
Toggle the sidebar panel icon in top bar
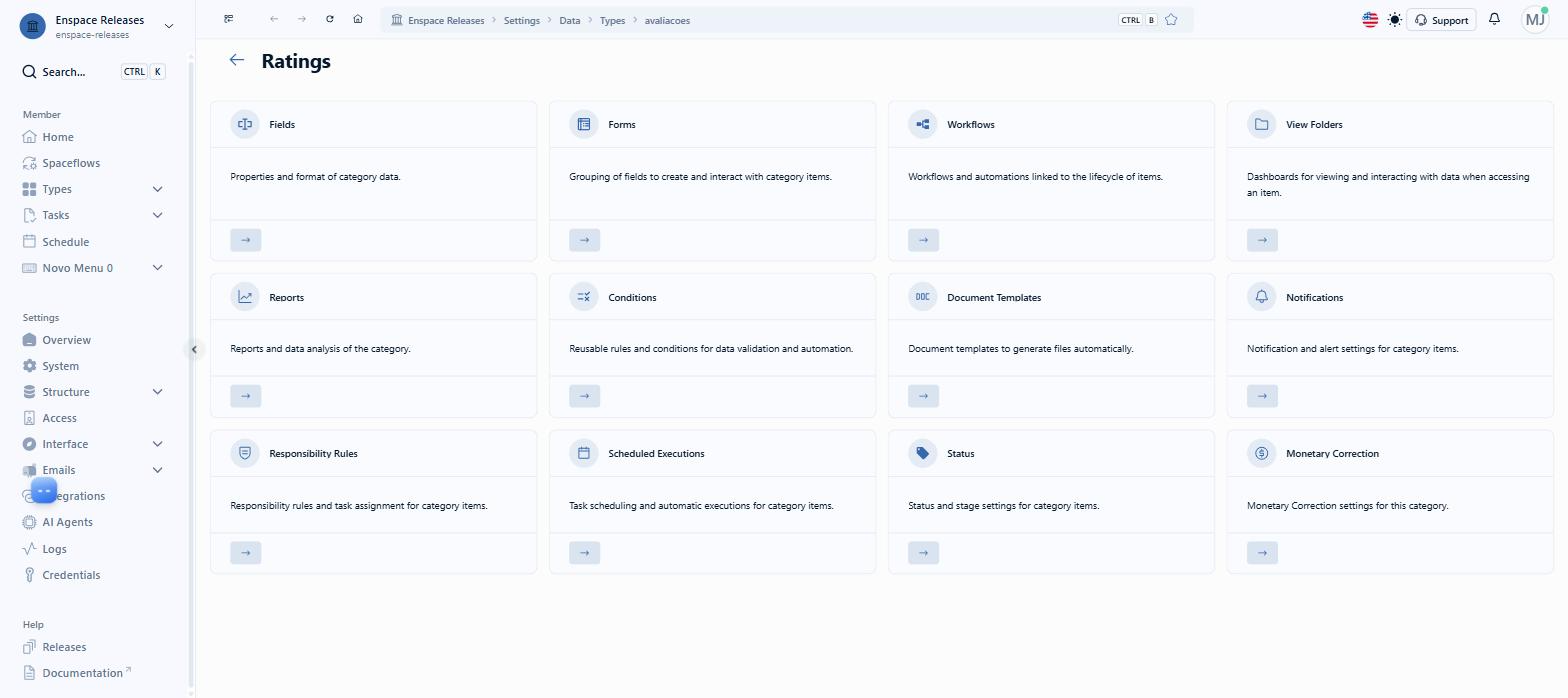[229, 19]
